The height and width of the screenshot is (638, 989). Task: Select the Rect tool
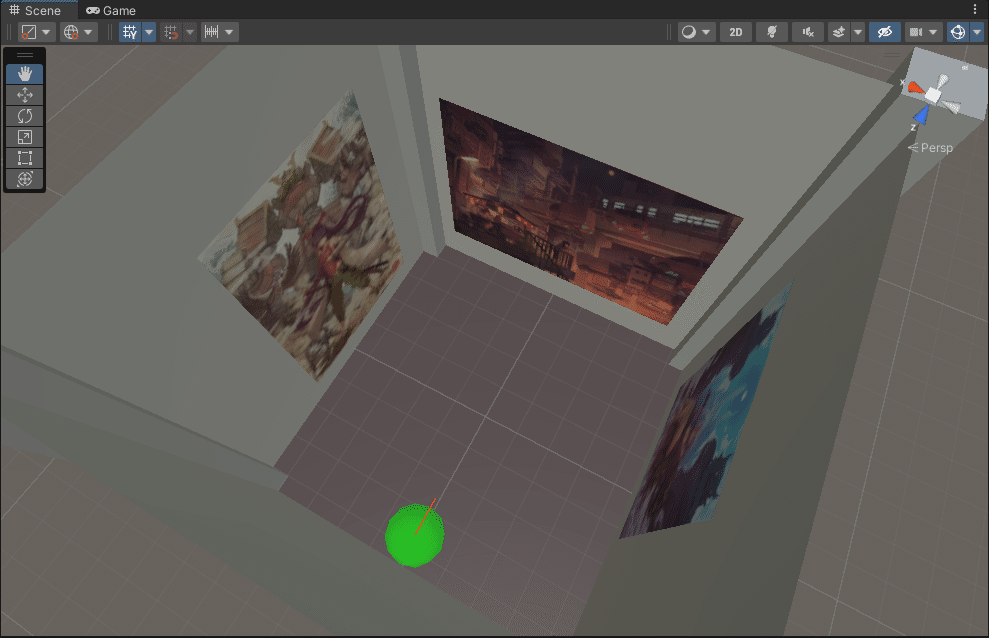coord(25,158)
